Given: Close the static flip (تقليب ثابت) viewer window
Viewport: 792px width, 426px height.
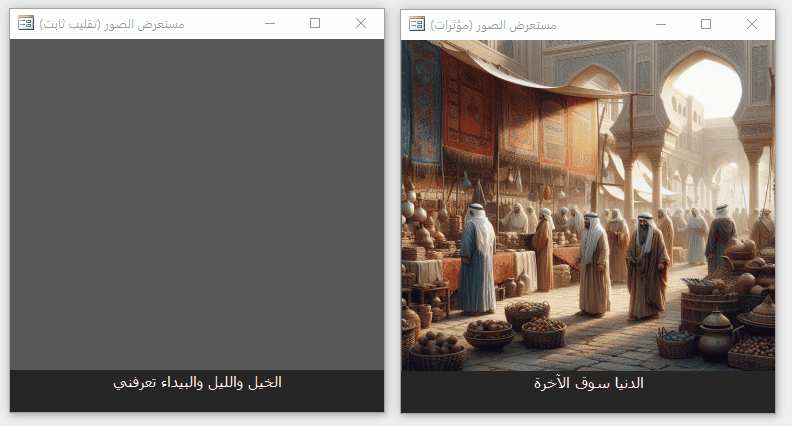Looking at the screenshot, I should [x=361, y=23].
